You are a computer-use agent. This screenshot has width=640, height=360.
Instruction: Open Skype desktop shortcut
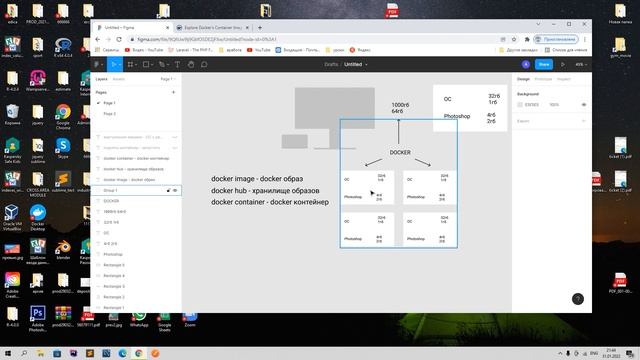[x=63, y=149]
